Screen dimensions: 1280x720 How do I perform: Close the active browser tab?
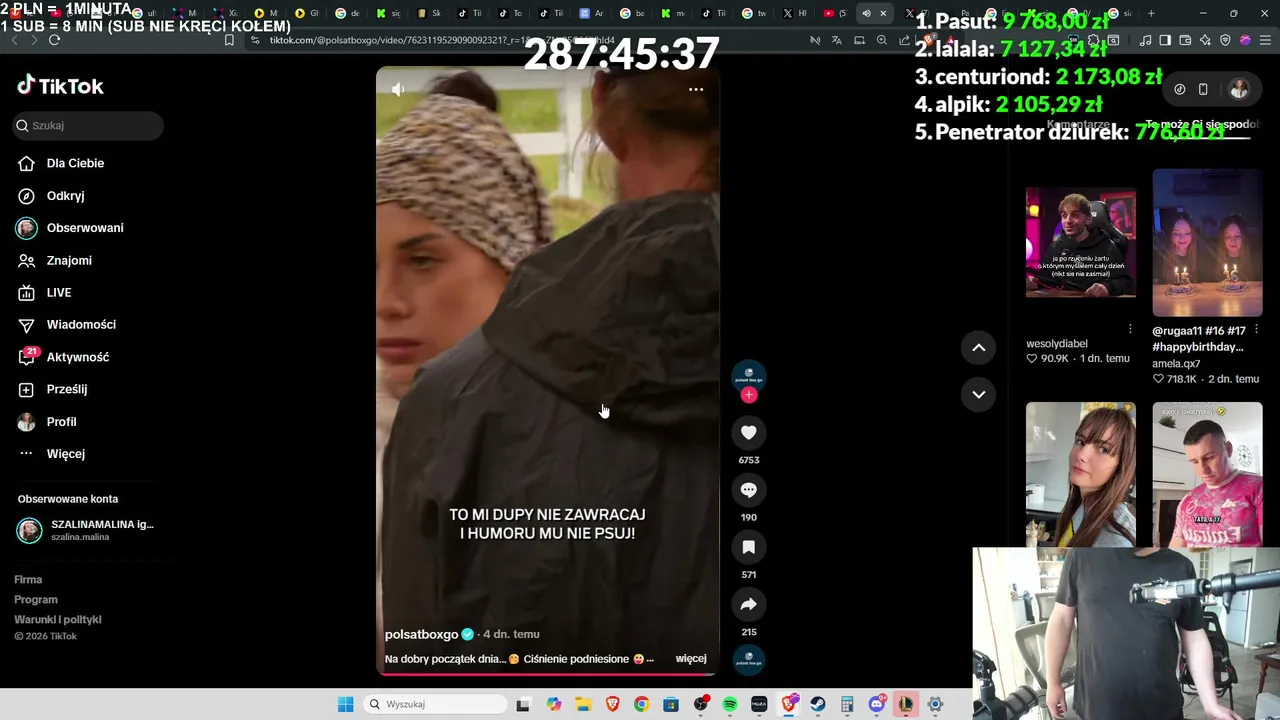[x=883, y=13]
